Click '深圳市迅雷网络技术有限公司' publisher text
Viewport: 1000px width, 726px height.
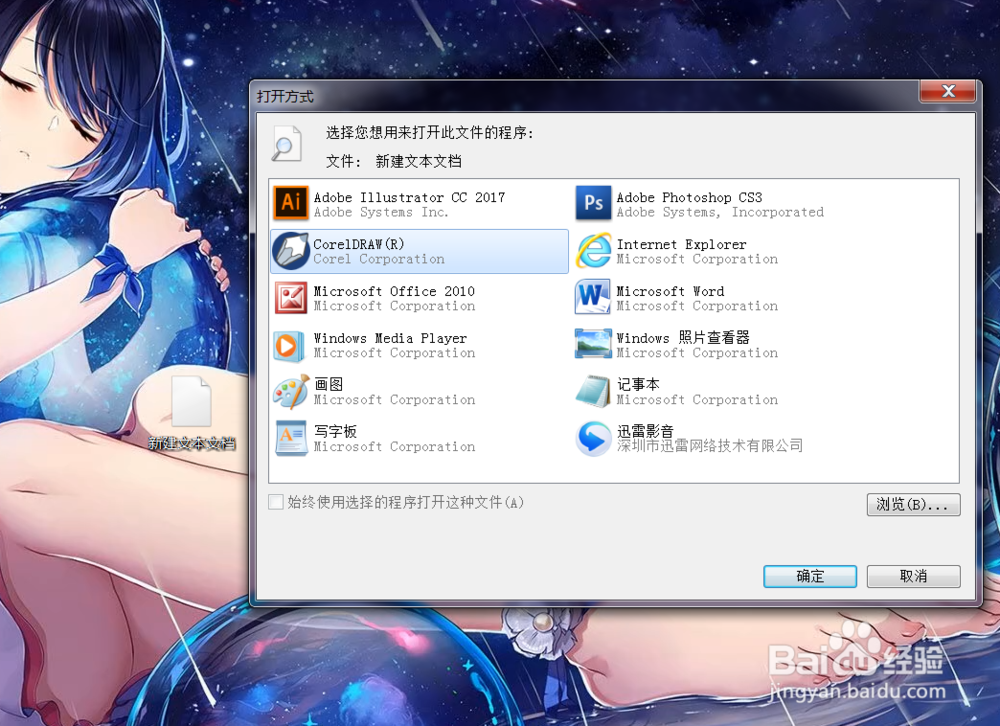[x=709, y=446]
